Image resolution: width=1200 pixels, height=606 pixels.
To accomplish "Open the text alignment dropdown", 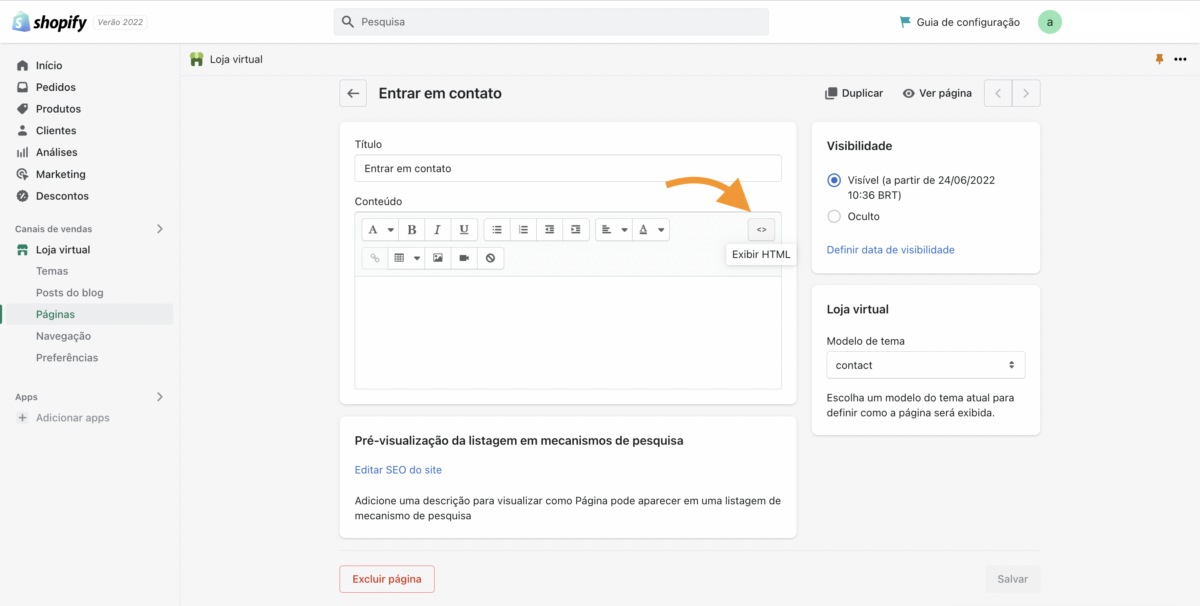I will tap(613, 230).
